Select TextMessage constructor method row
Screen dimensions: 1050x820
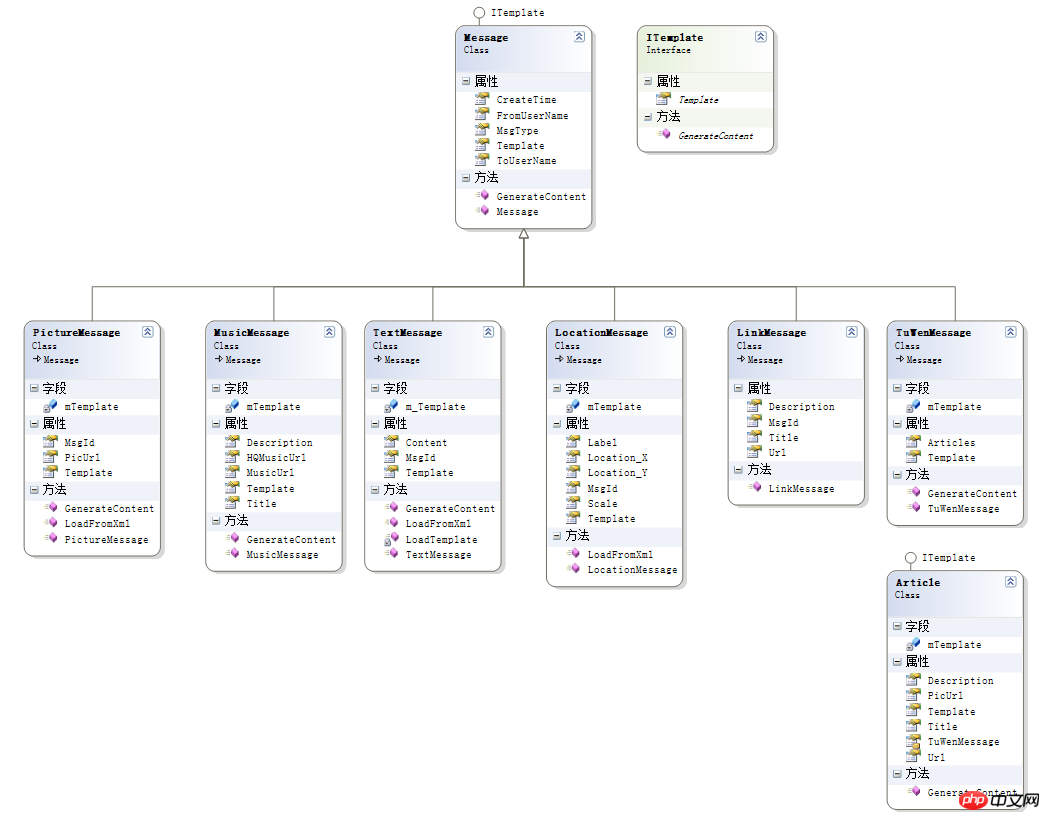point(438,554)
